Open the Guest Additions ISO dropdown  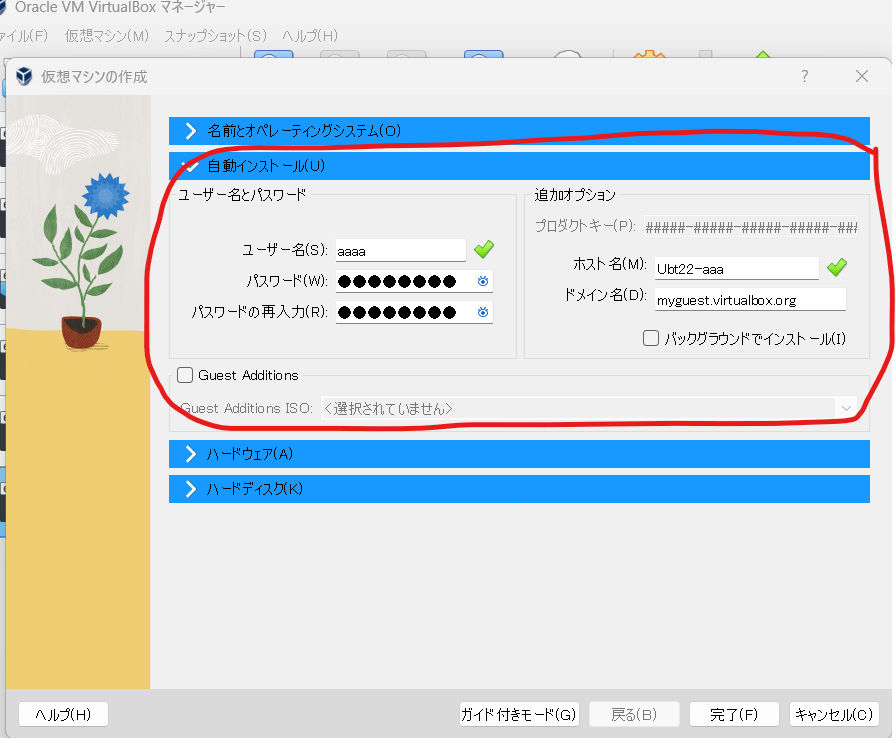point(589,408)
